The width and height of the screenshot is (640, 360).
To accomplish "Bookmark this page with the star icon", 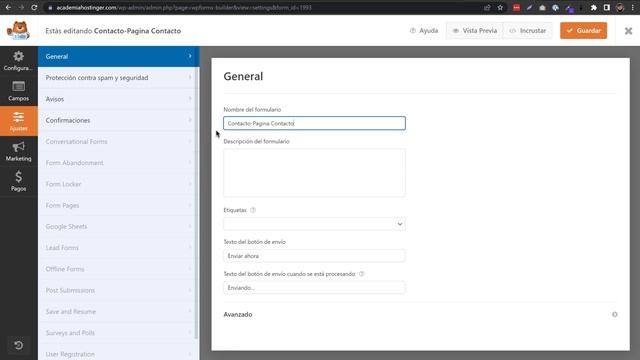I will (500, 7).
